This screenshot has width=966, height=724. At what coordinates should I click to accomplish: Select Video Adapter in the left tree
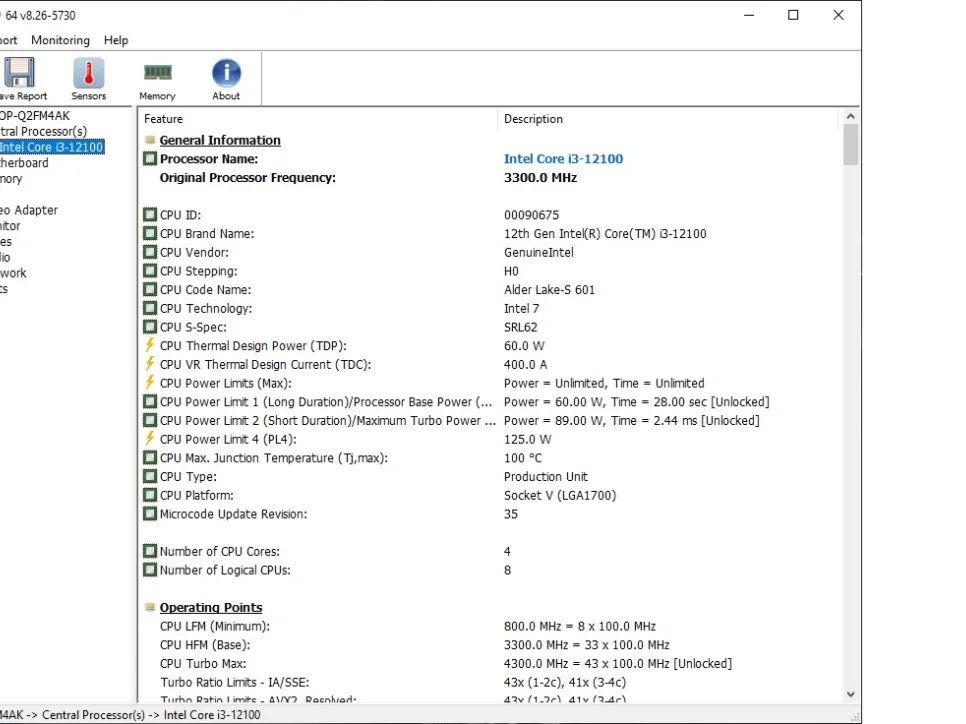tap(28, 211)
